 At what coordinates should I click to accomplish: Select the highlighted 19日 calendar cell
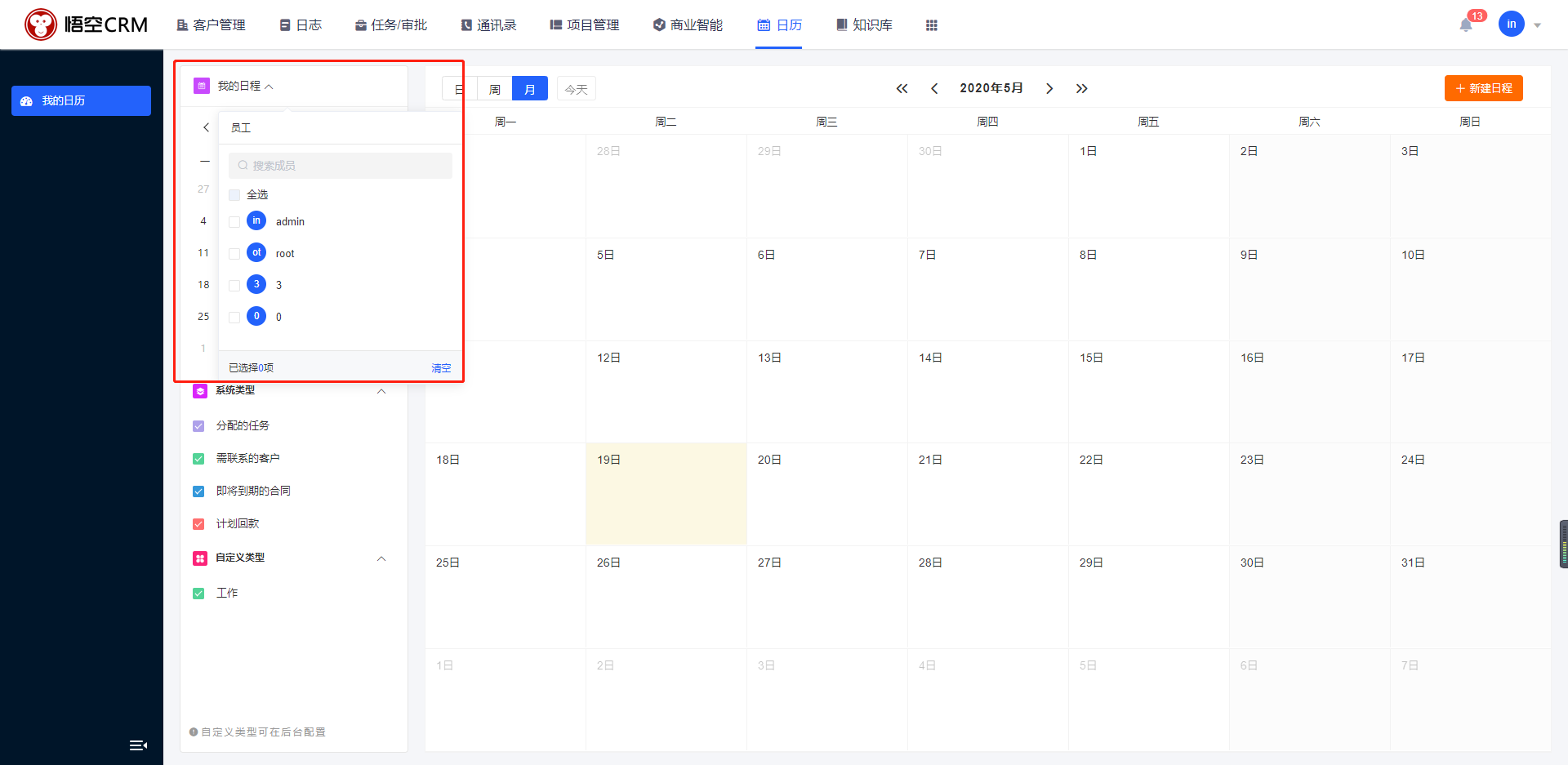click(666, 495)
